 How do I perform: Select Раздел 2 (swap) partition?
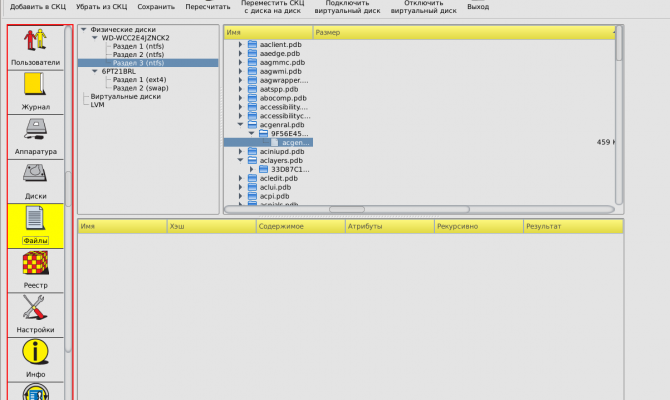tap(141, 88)
